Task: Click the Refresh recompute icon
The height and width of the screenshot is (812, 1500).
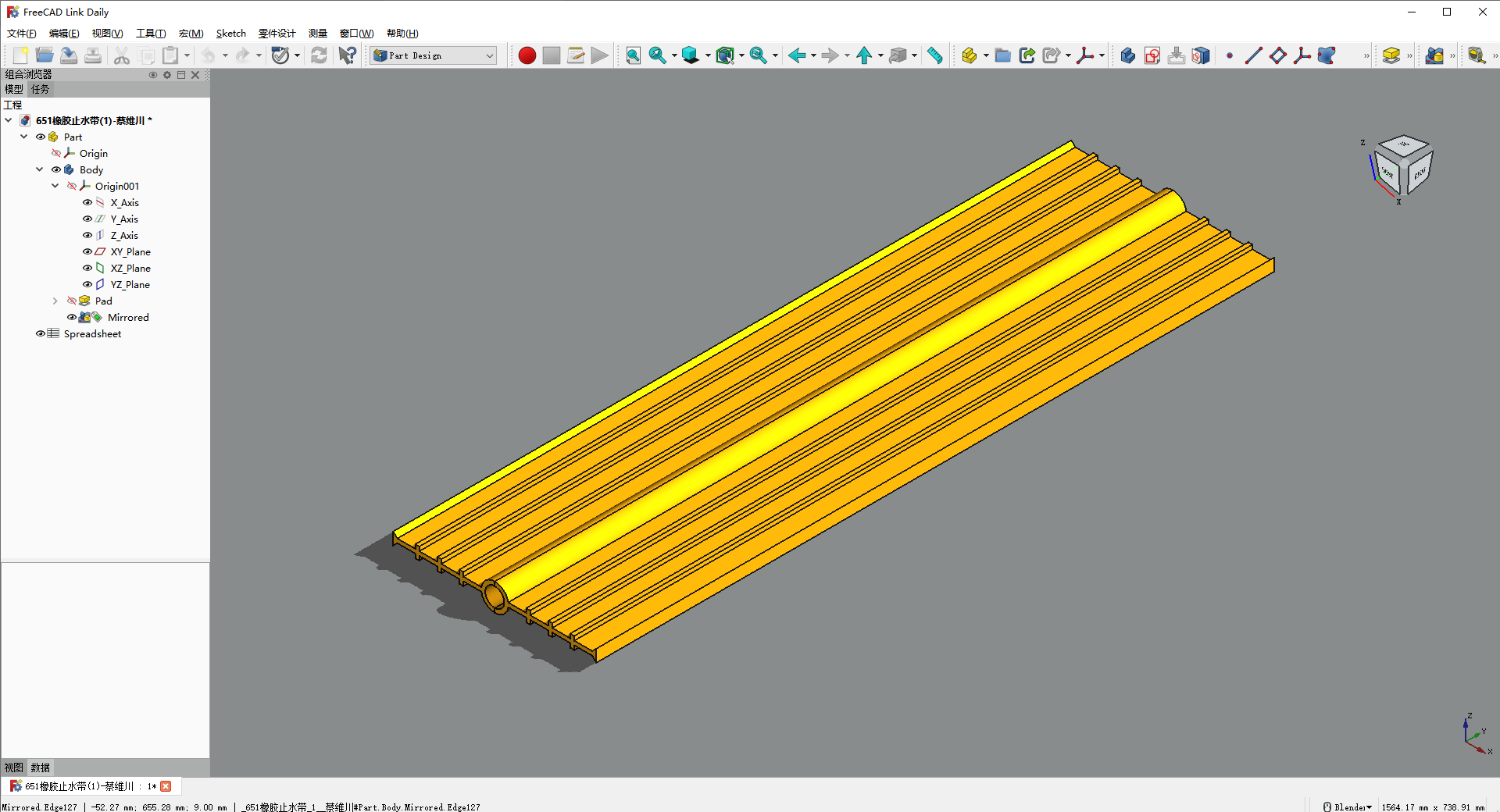Action: point(319,55)
